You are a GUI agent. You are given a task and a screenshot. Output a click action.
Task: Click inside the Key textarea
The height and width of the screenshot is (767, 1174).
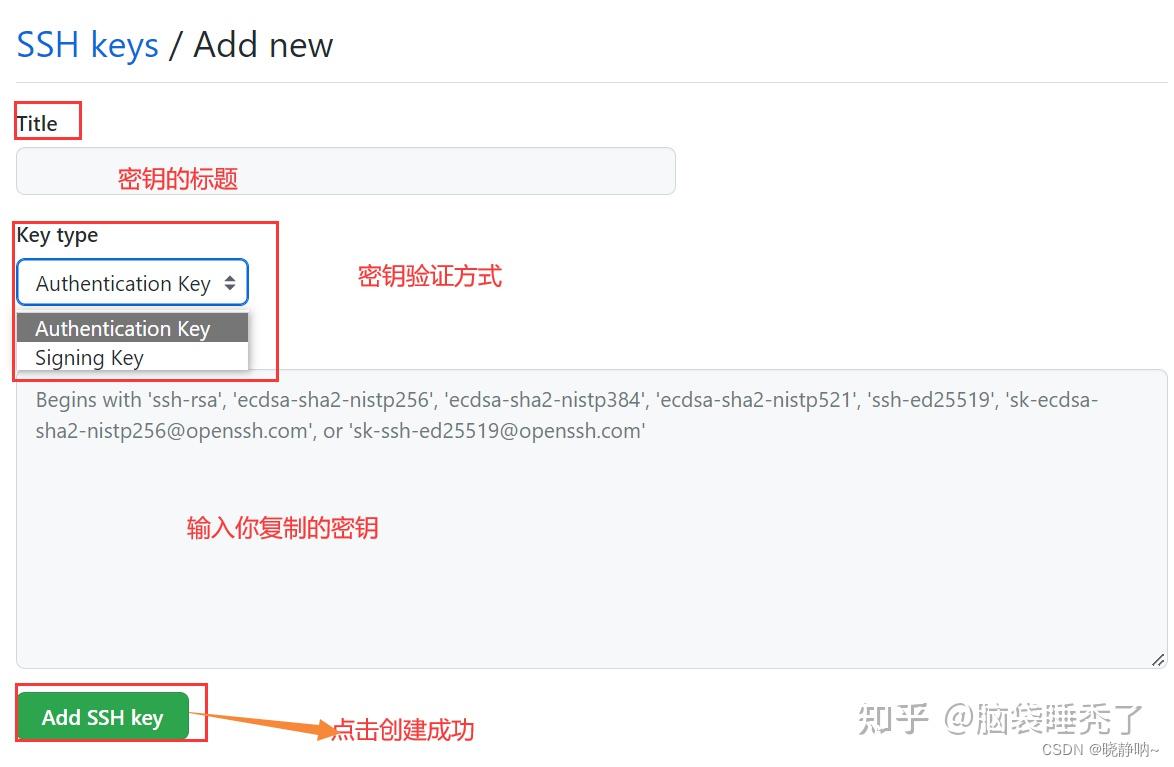point(591,518)
